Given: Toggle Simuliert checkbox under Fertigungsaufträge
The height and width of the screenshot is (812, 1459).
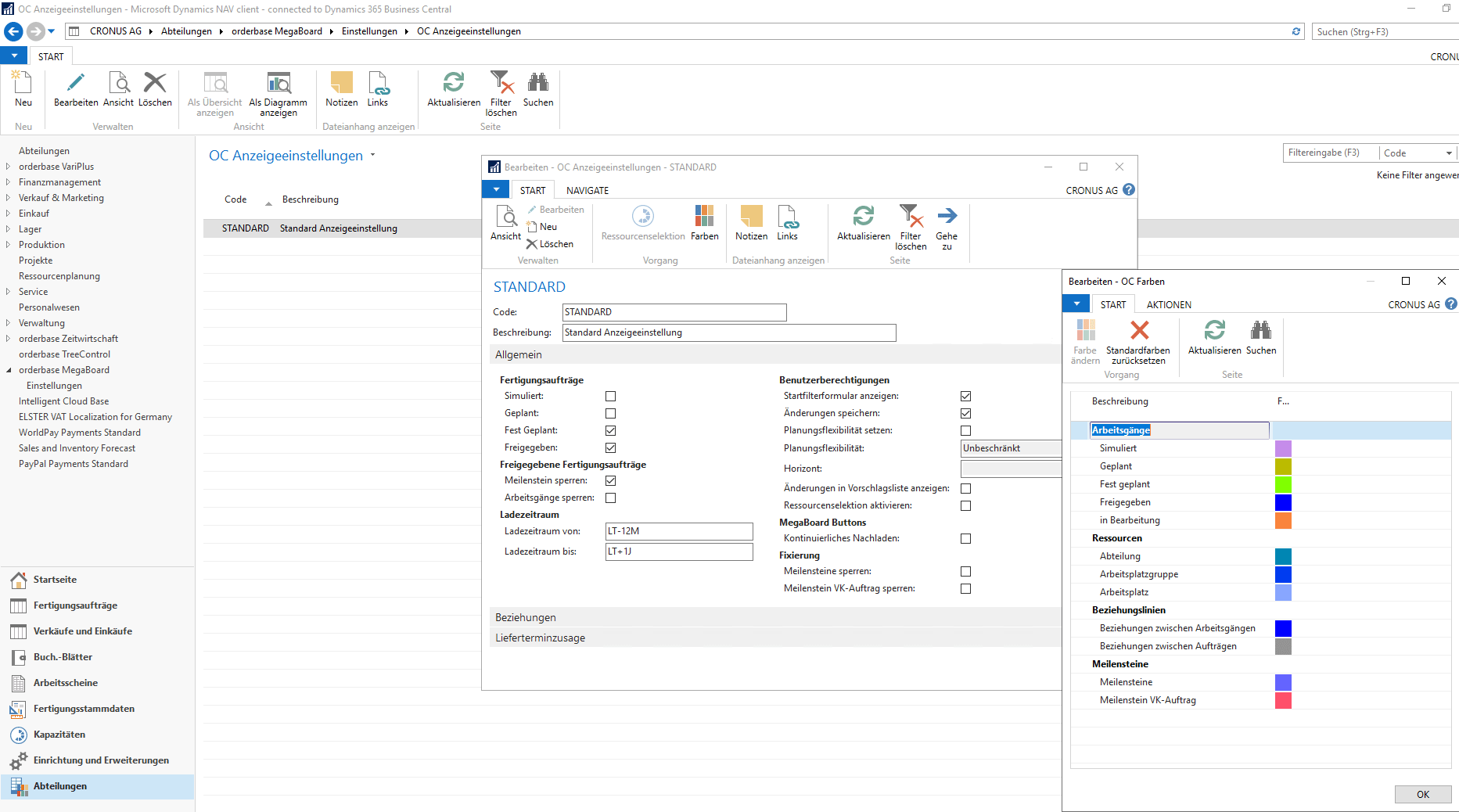Looking at the screenshot, I should [610, 396].
